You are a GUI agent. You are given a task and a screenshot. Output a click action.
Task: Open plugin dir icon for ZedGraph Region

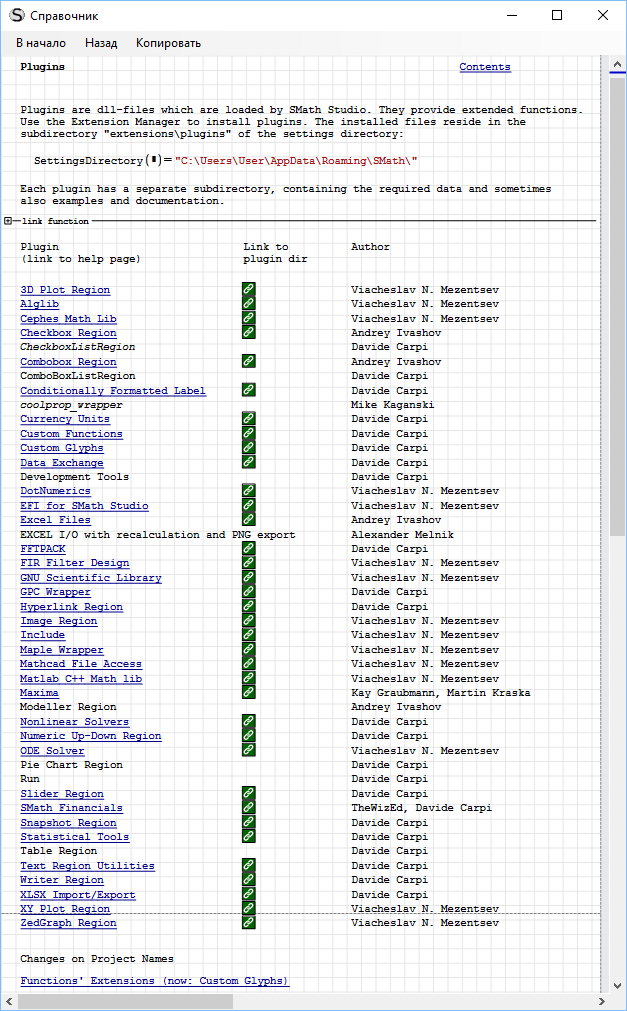coord(248,923)
